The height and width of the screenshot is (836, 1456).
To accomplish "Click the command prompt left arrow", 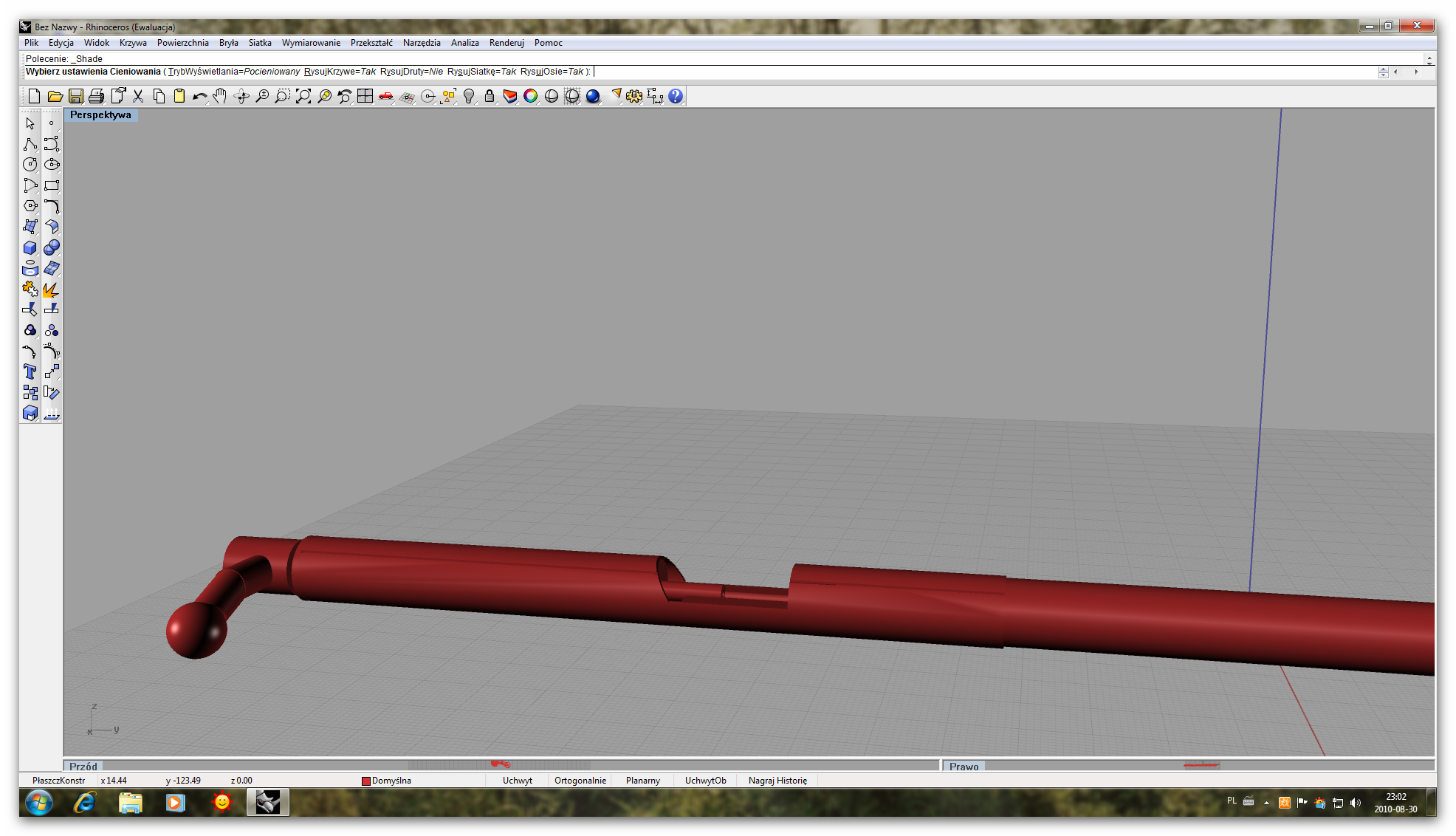I will tap(1395, 72).
